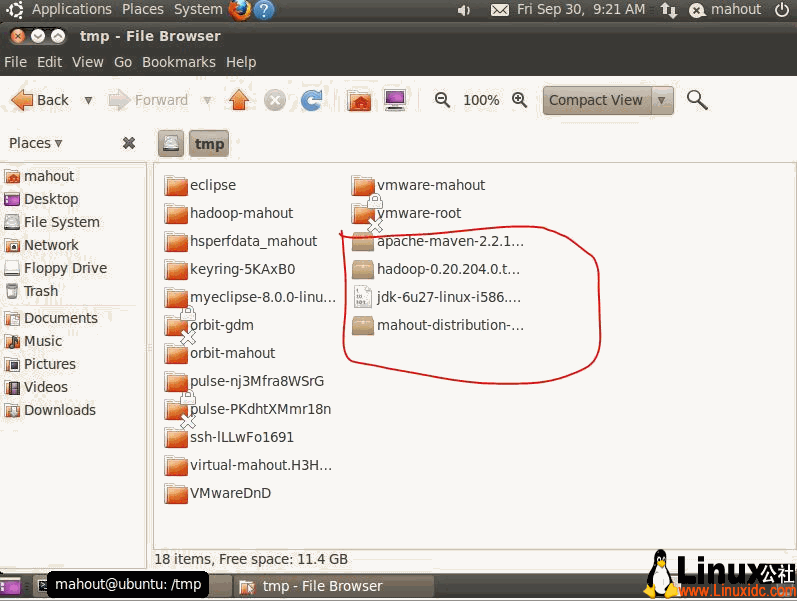Open the Home folder toolbar icon

click(359, 100)
